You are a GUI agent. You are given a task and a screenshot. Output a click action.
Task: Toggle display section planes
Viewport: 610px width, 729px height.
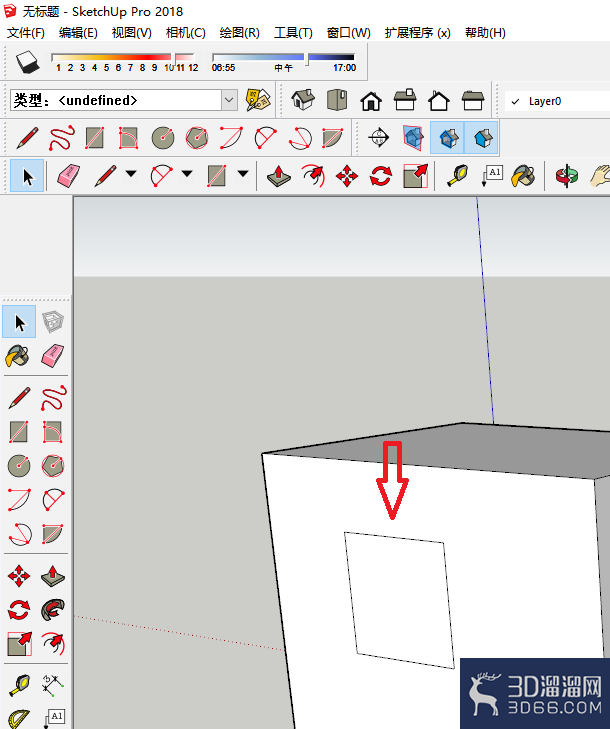pos(413,138)
